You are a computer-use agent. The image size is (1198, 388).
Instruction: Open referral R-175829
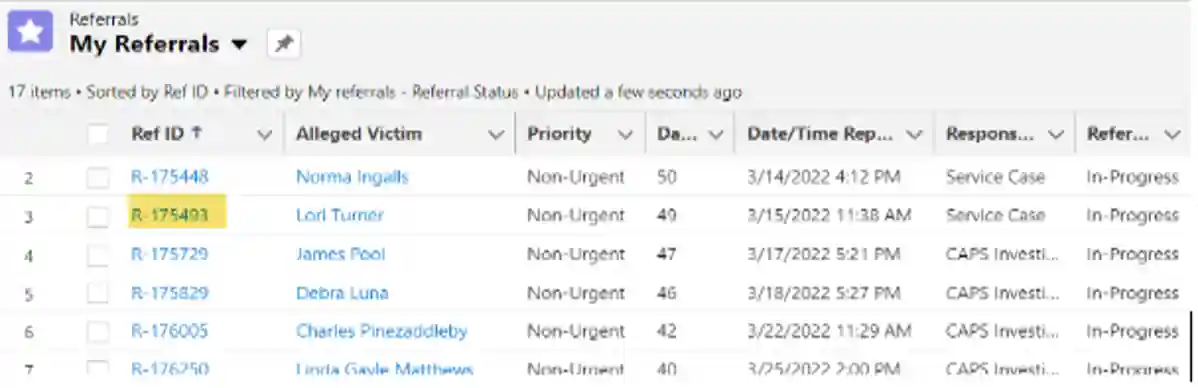(170, 293)
